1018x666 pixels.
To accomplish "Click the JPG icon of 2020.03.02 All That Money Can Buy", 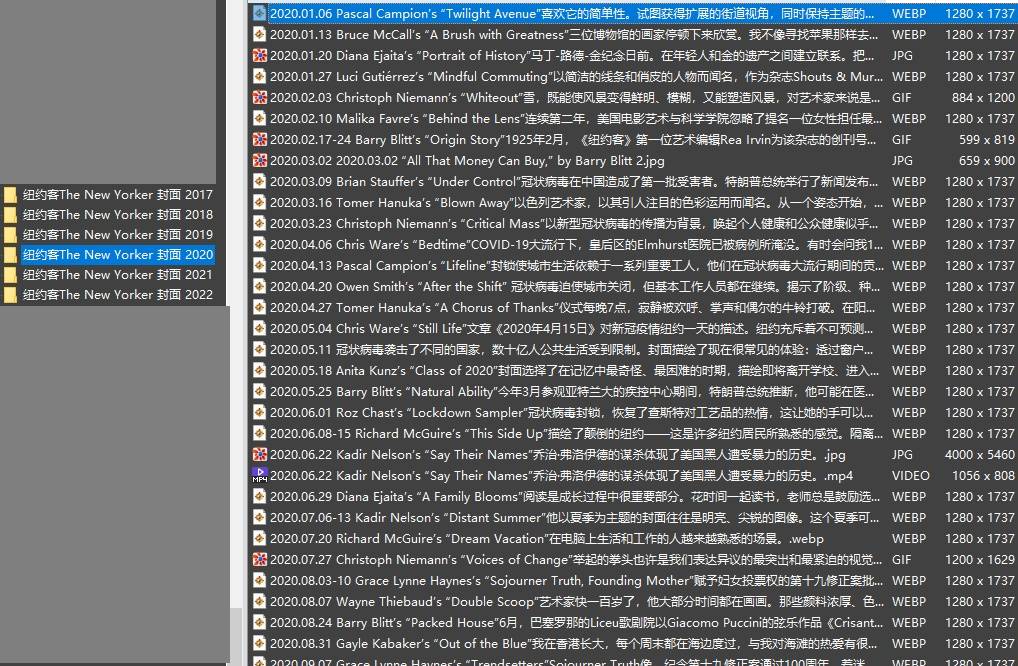I will point(259,160).
